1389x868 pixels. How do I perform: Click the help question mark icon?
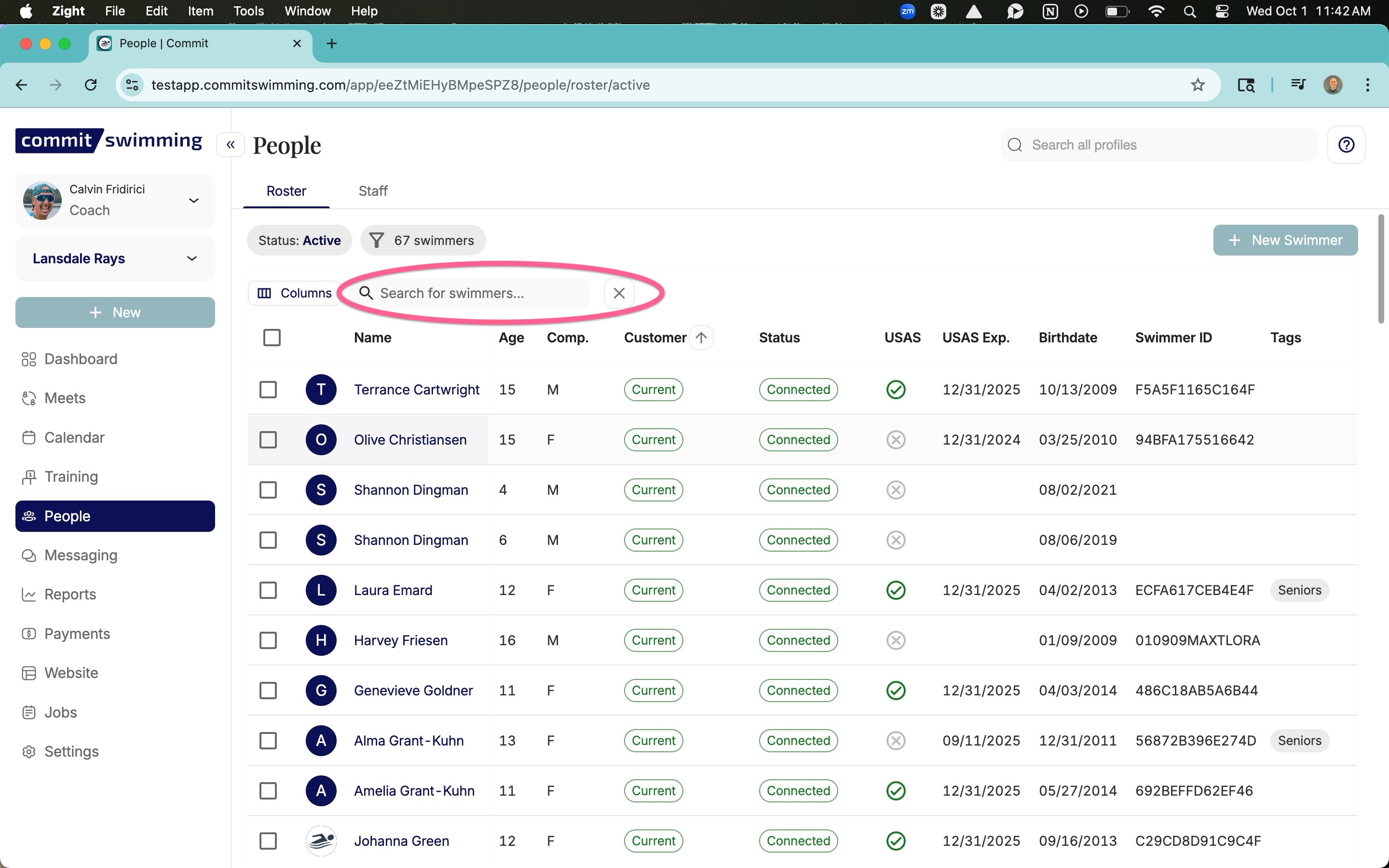click(x=1346, y=145)
